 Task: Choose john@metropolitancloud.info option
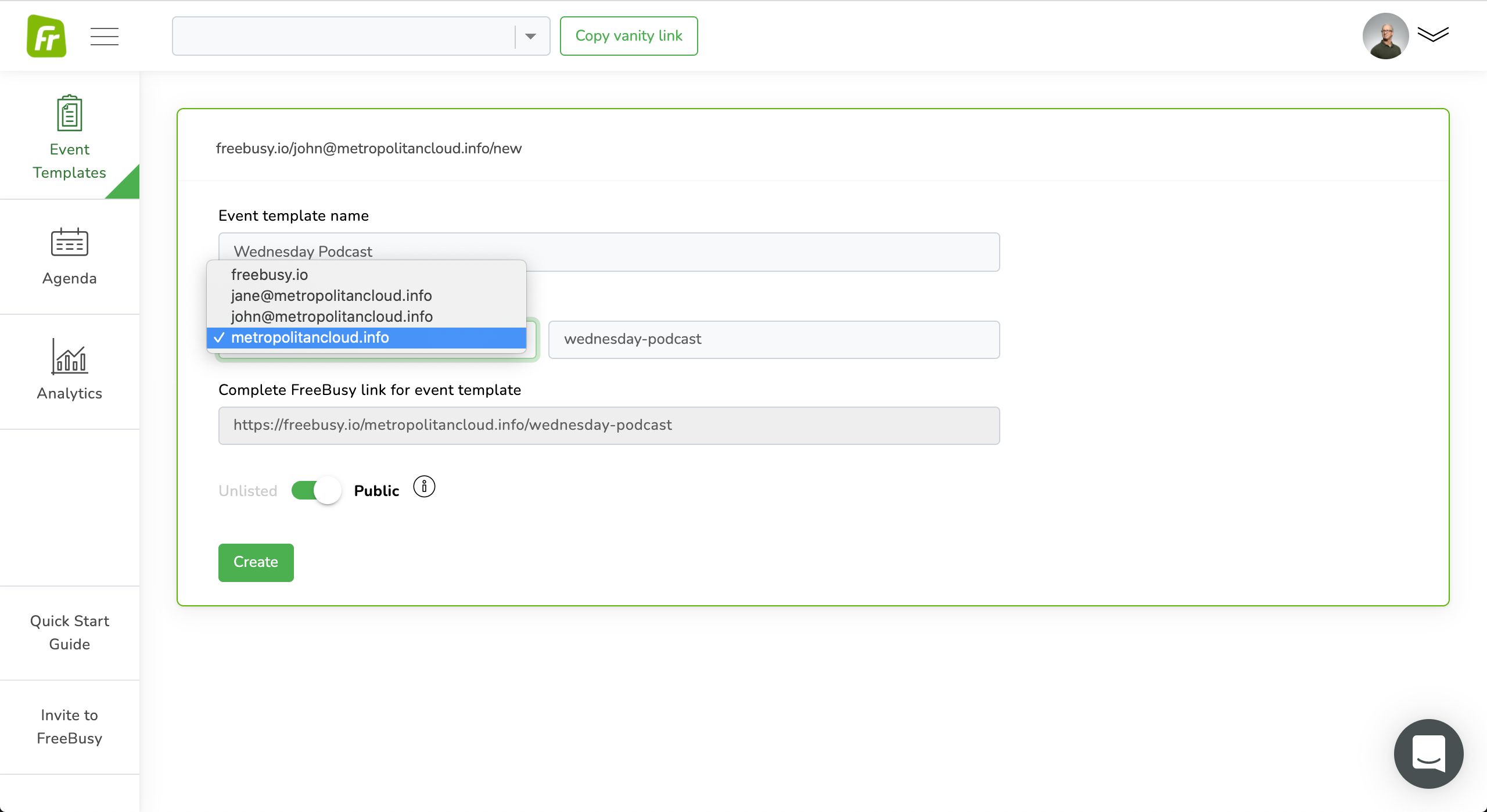click(x=332, y=317)
